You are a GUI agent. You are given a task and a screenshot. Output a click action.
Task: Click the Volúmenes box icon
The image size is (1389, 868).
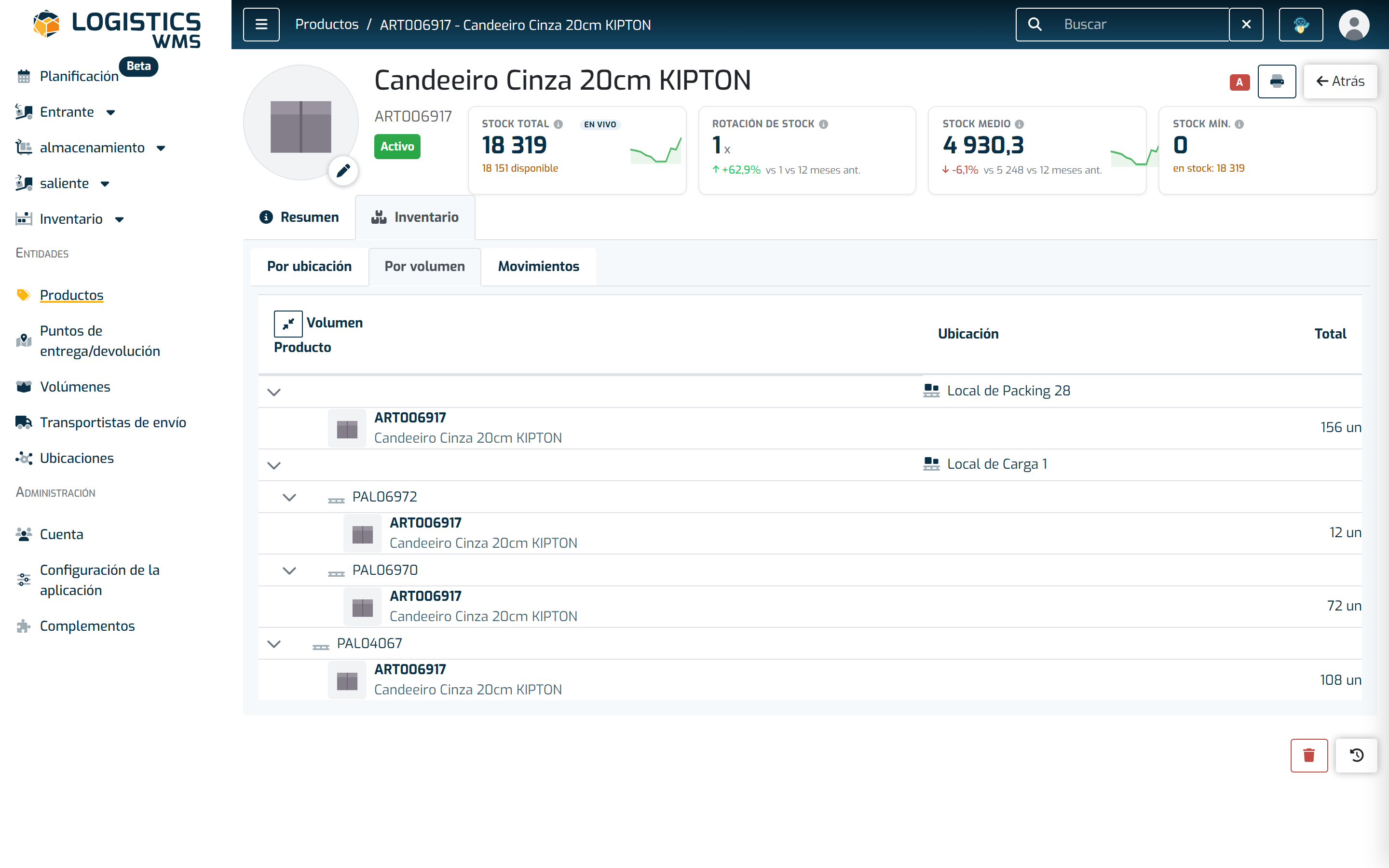24,386
